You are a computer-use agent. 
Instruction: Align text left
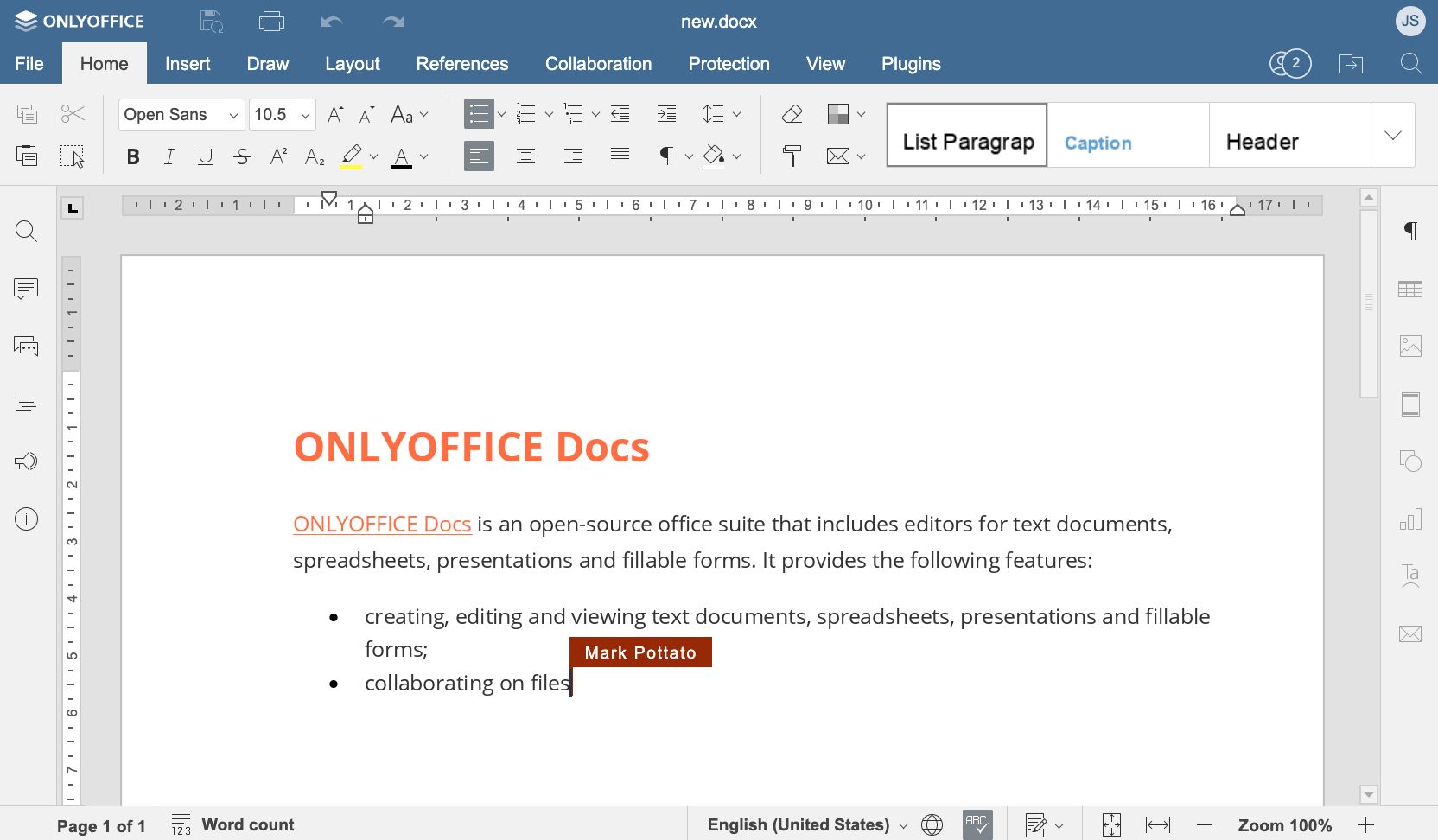(479, 156)
